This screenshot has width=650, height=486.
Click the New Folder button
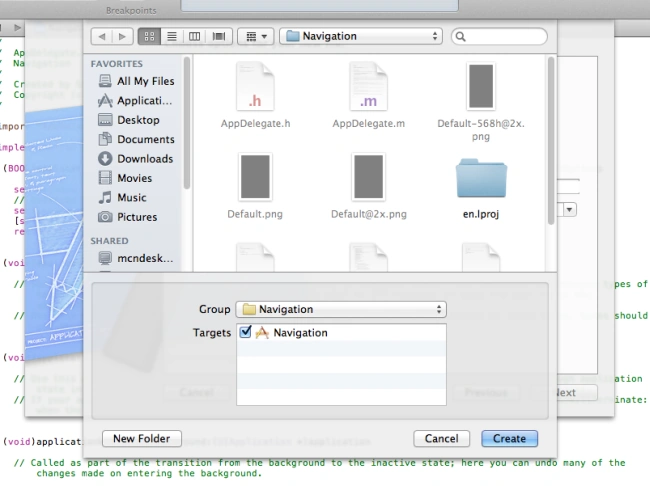click(142, 439)
